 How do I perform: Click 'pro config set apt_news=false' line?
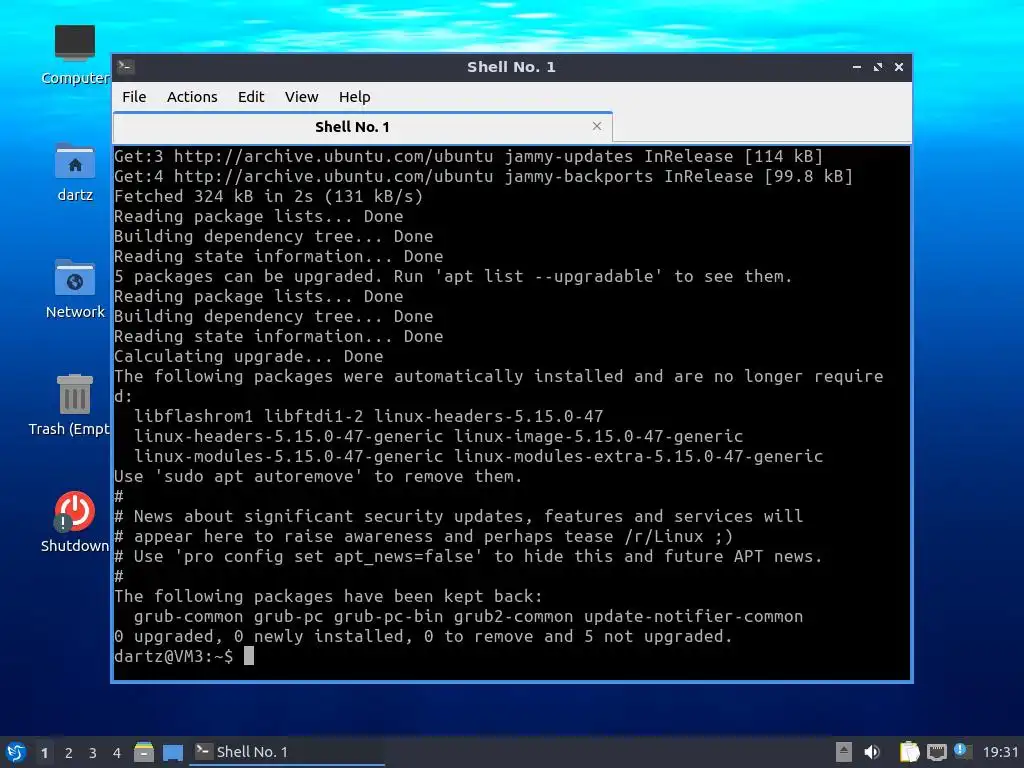tap(468, 556)
